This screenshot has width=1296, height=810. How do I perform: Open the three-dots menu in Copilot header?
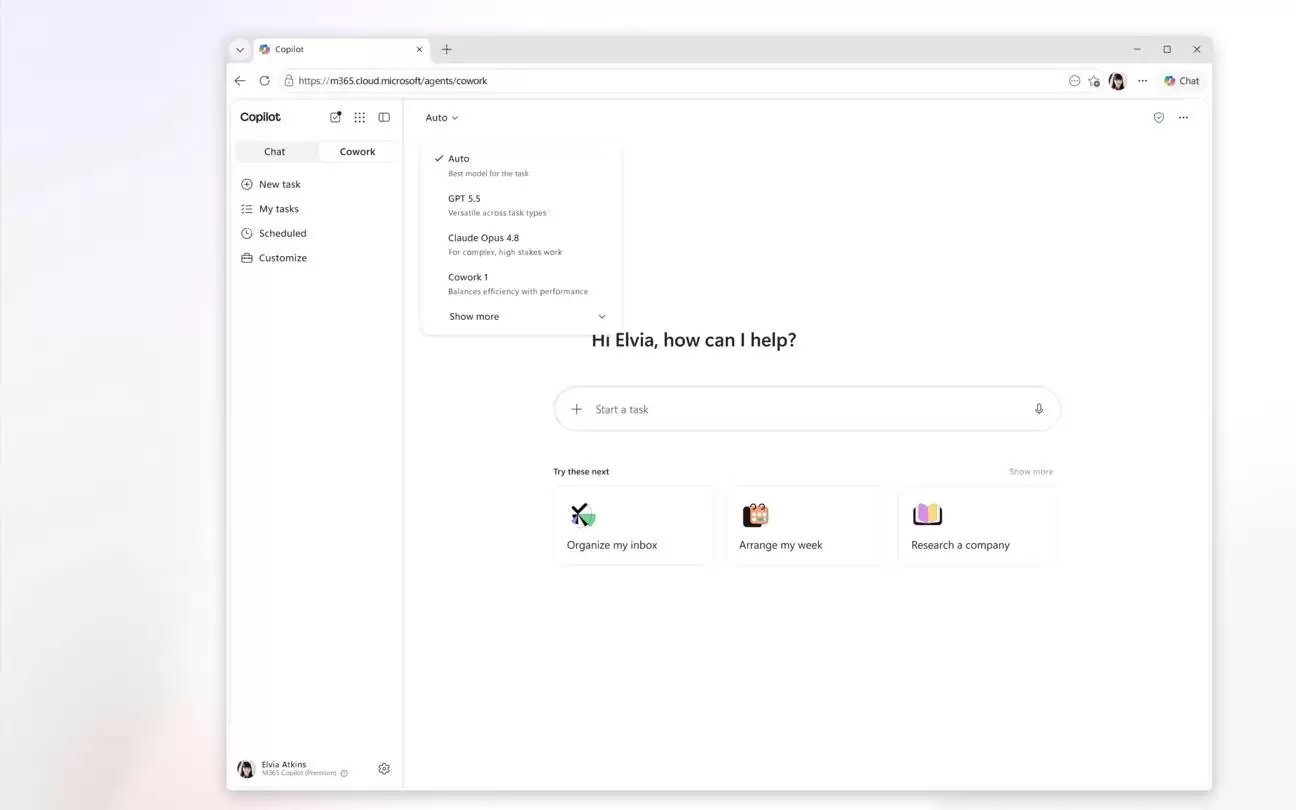pos(1183,117)
